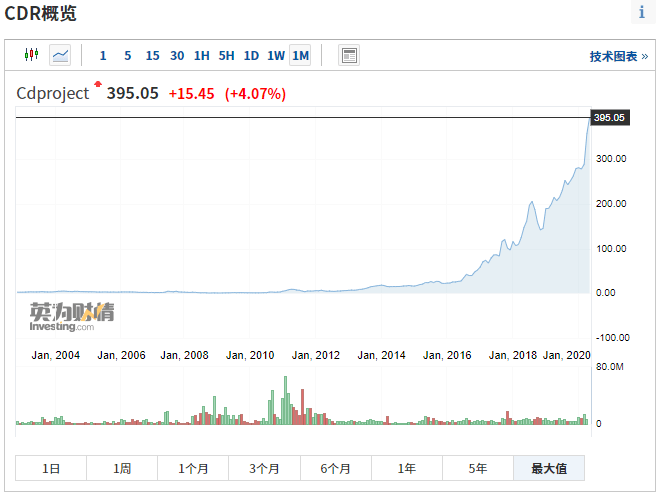658x494 pixels.
Task: Set interval to 1 minute
Action: [103, 56]
